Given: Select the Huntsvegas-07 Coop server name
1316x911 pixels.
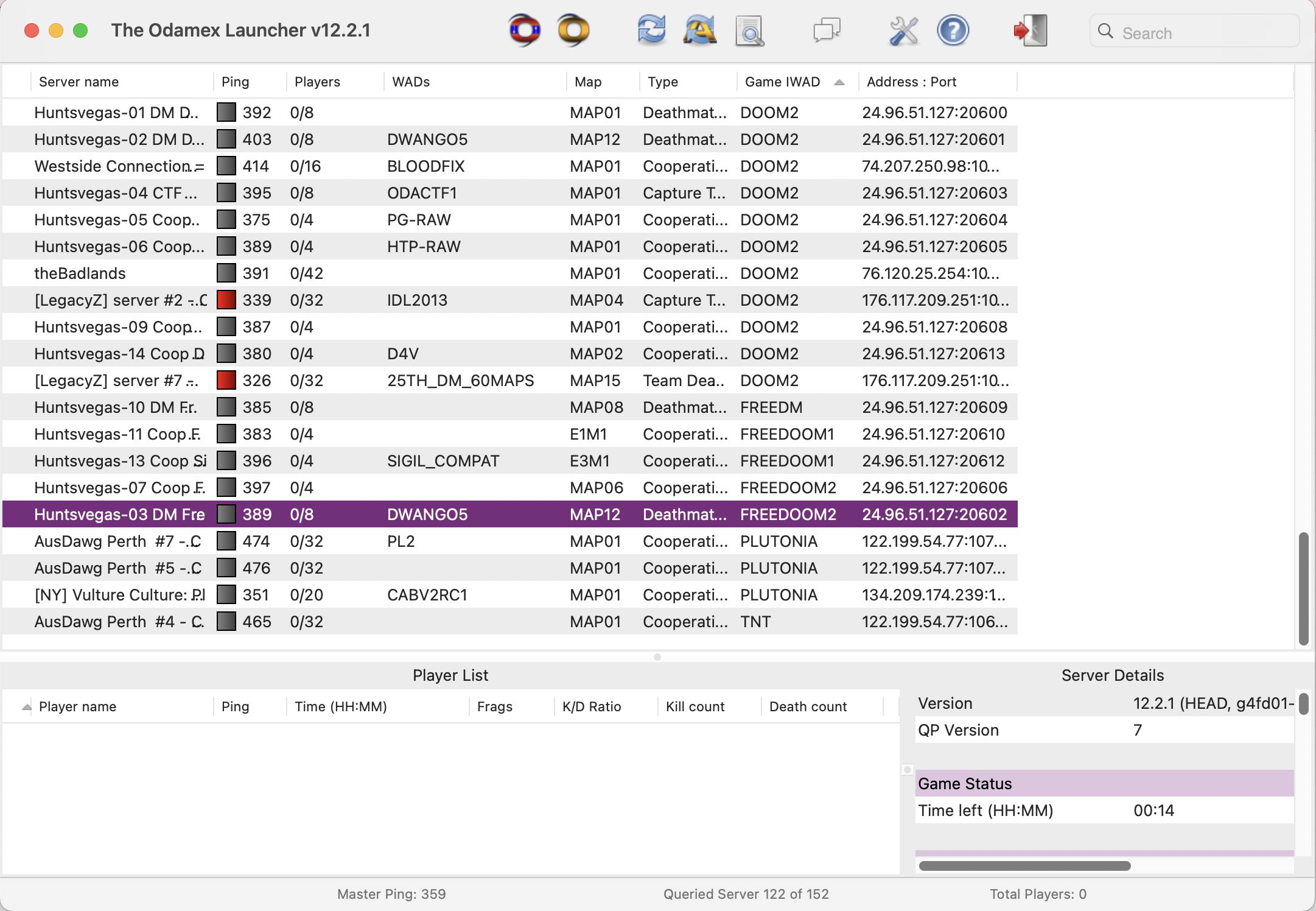Looking at the screenshot, I should click(119, 488).
